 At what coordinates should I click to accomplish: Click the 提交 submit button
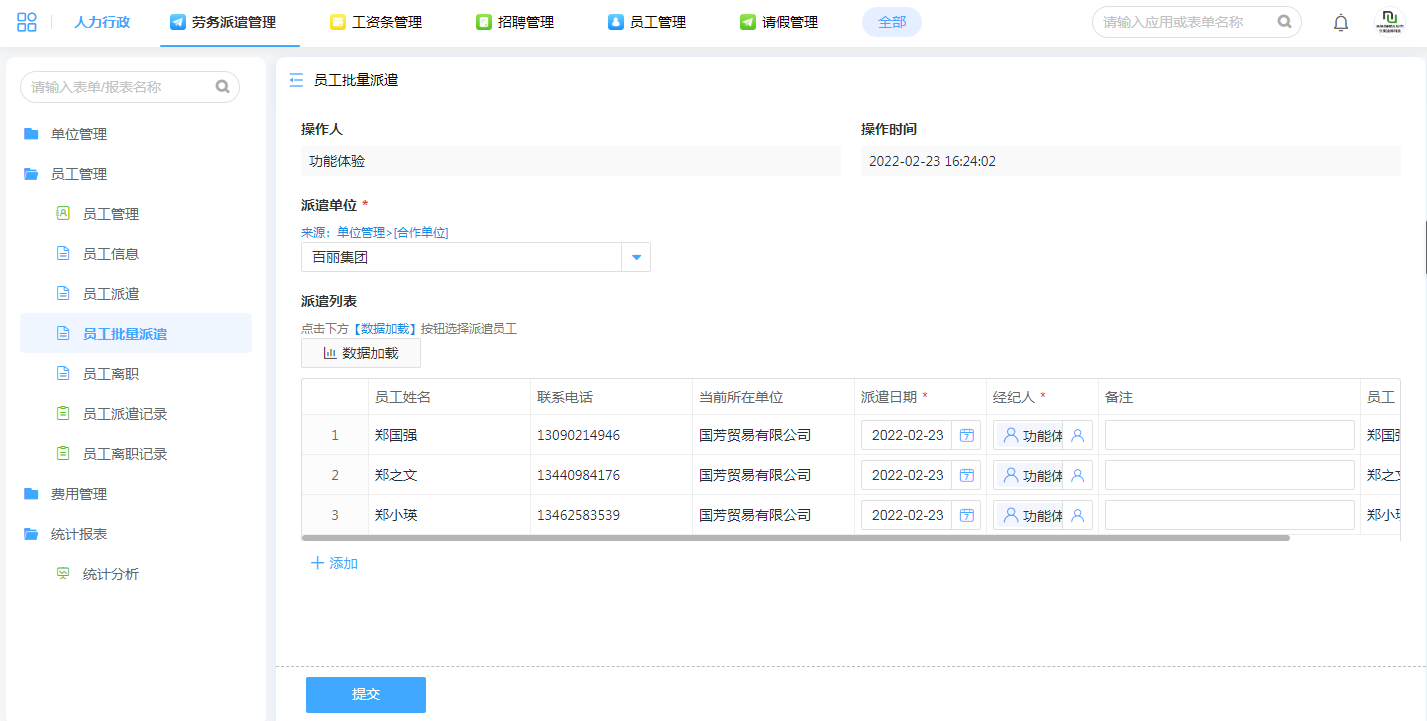coord(366,694)
